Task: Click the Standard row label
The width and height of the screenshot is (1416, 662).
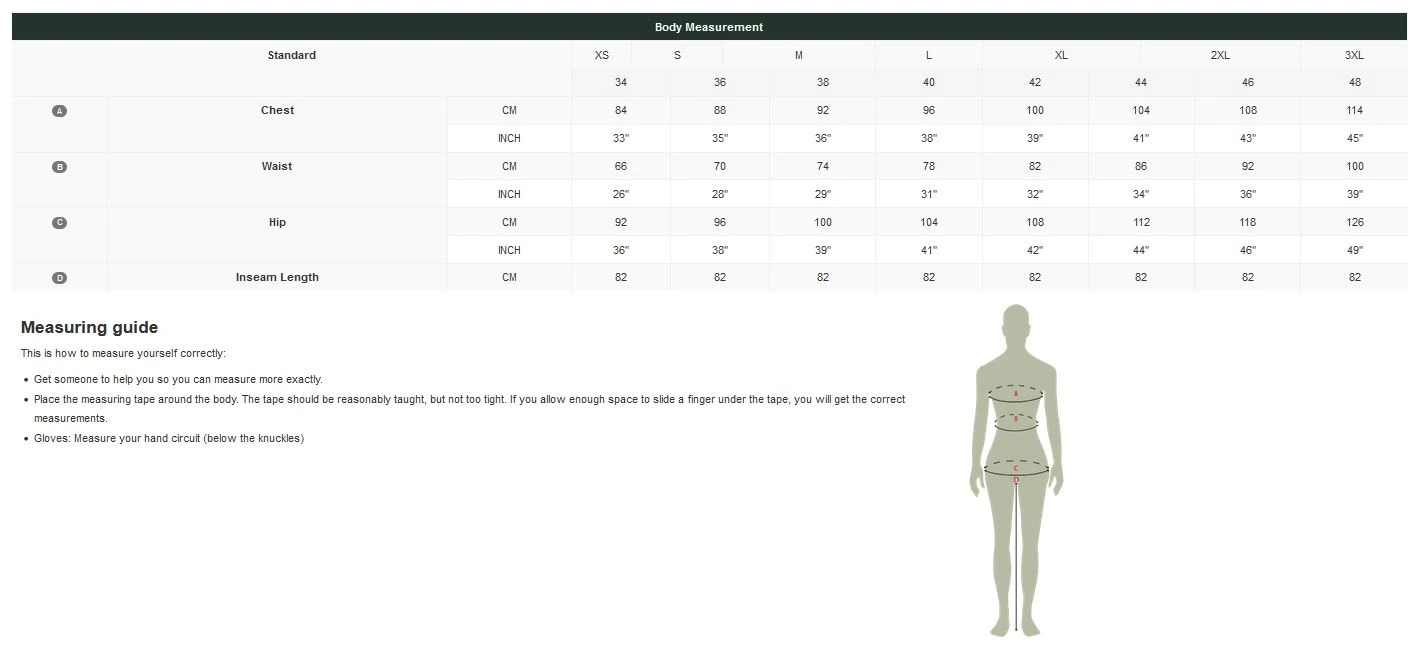Action: 291,56
